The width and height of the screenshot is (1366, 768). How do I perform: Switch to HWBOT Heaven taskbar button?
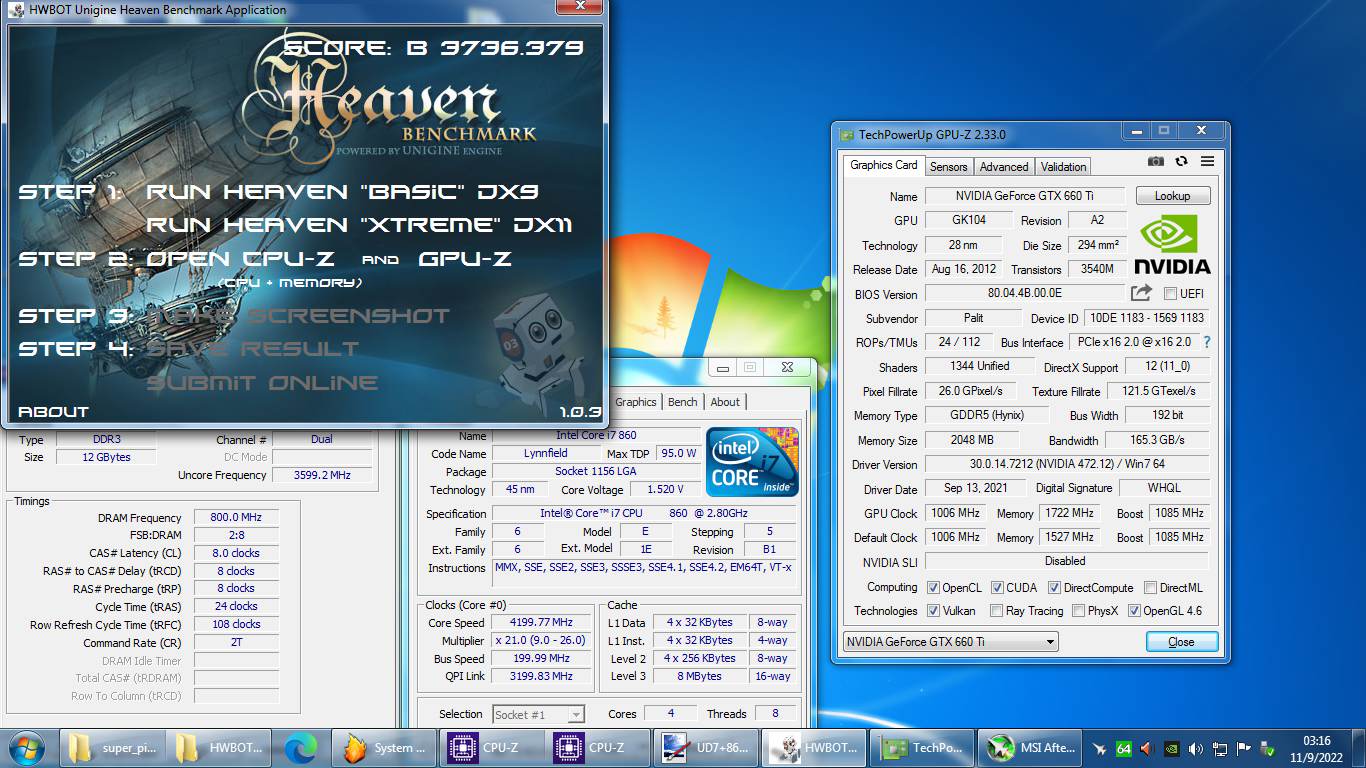click(x=812, y=747)
